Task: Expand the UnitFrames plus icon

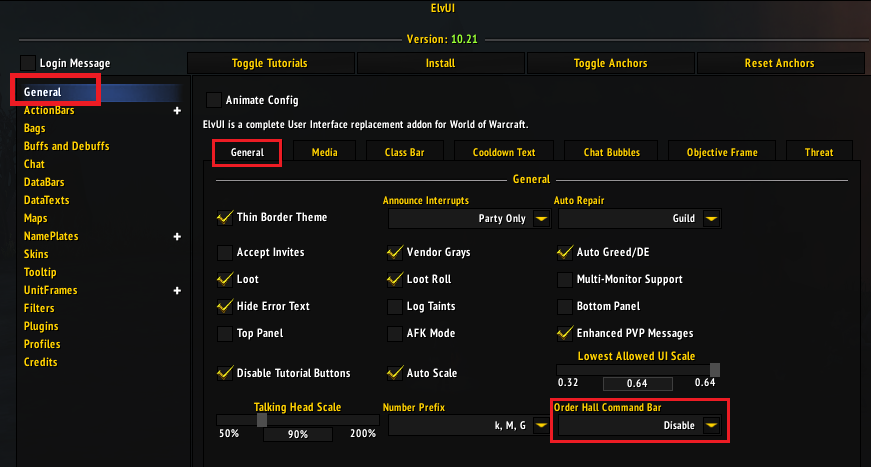Action: pos(177,290)
